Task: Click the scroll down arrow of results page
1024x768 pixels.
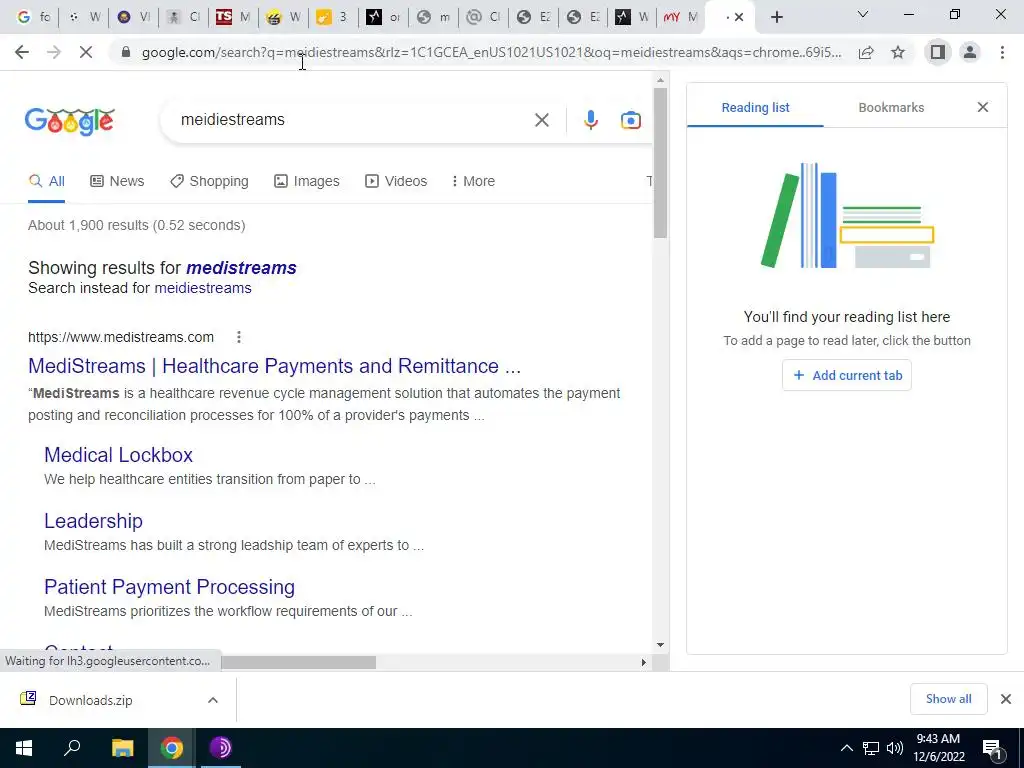Action: point(660,645)
